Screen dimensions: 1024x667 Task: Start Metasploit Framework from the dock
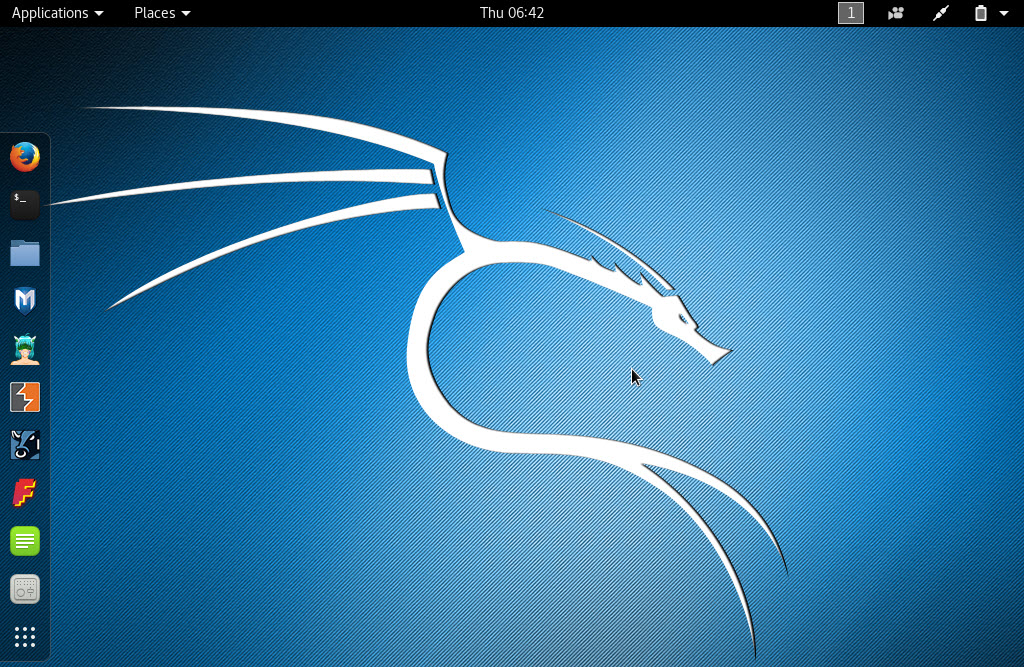point(25,301)
